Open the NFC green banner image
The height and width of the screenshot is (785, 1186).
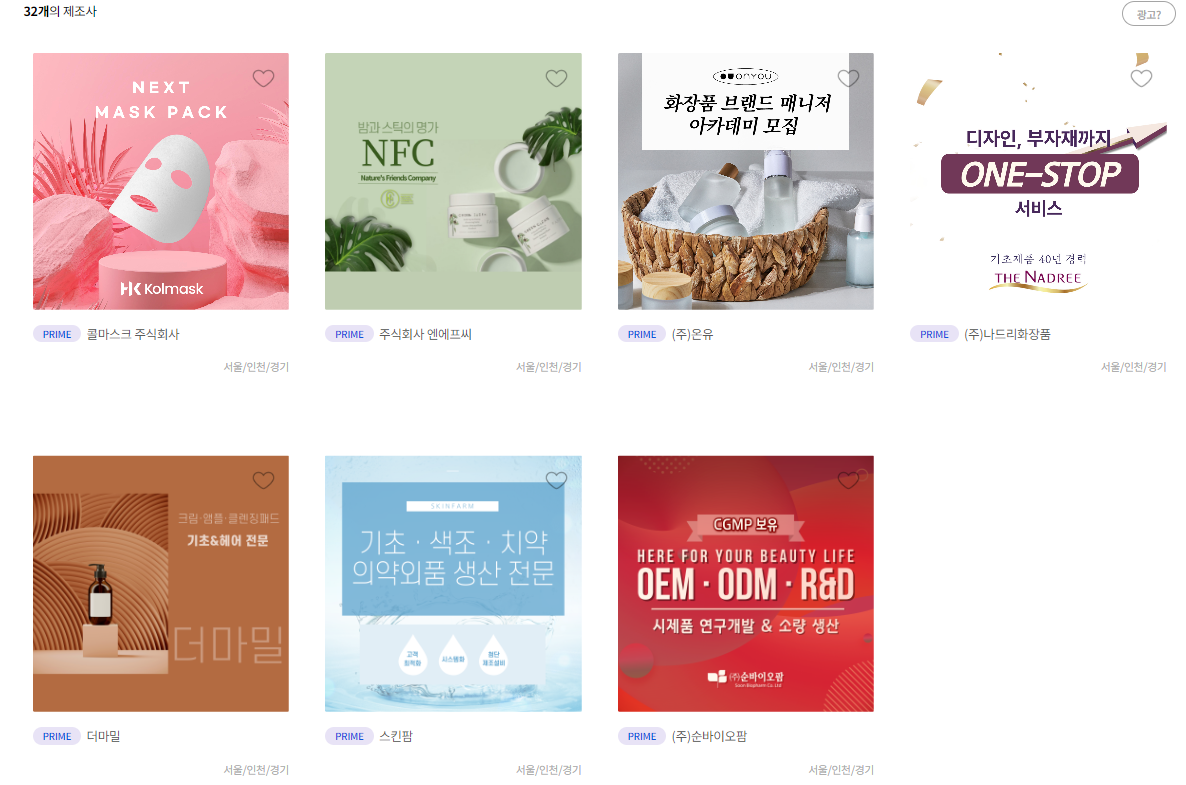(453, 182)
